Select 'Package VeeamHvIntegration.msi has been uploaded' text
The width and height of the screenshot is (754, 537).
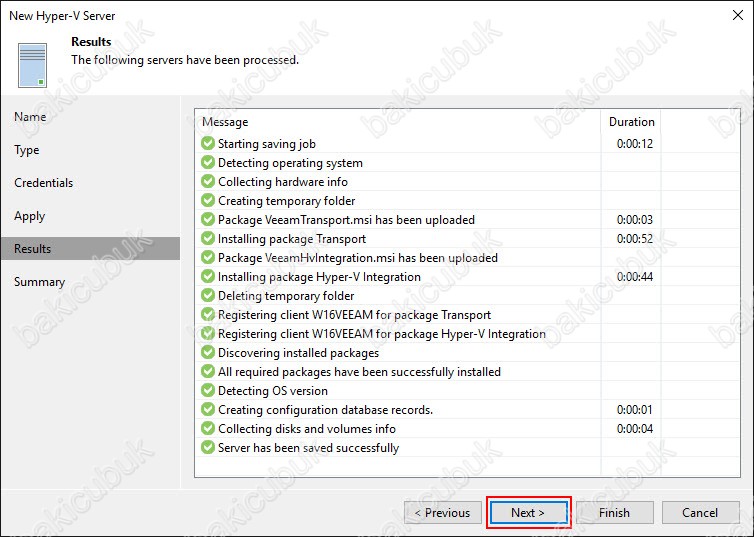click(358, 258)
